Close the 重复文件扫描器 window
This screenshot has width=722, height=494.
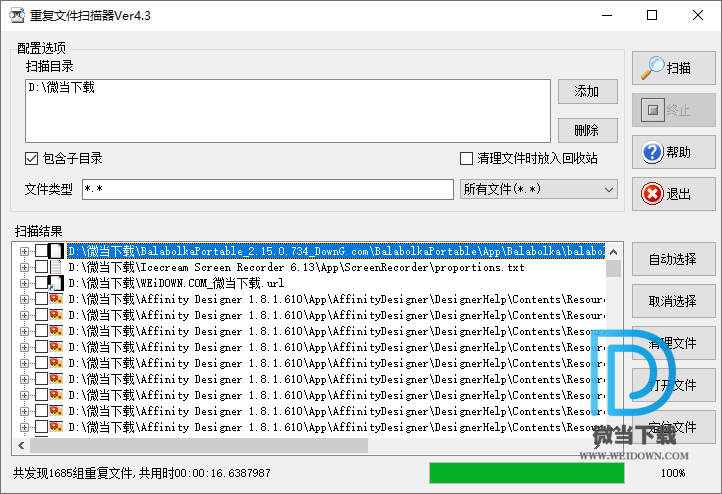click(698, 15)
